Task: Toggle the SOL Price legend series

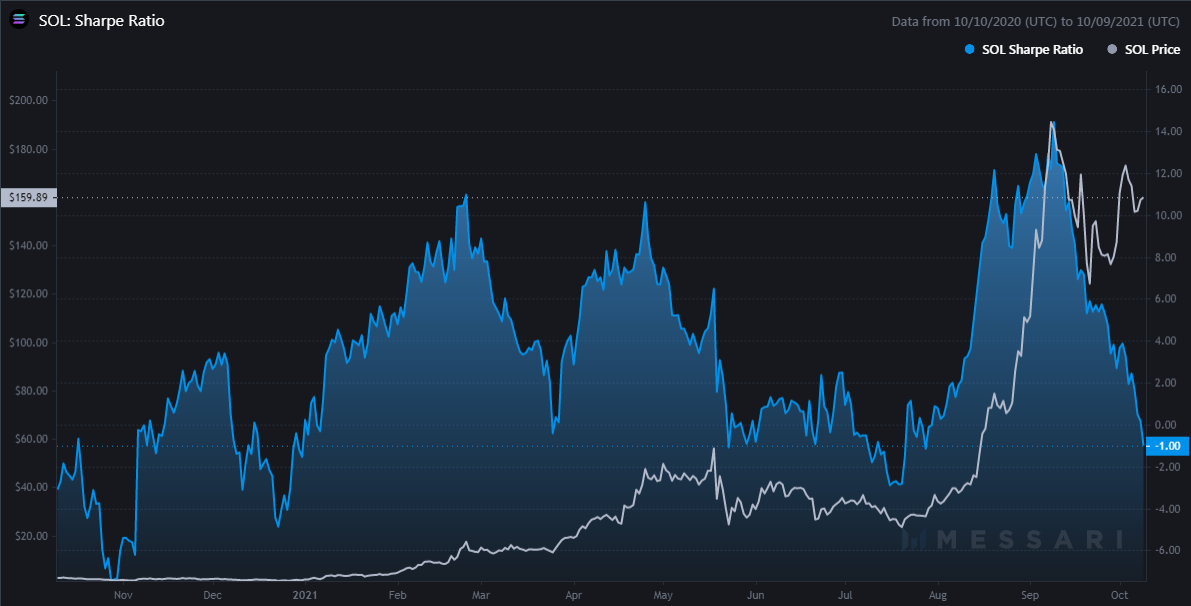Action: 1144,49
